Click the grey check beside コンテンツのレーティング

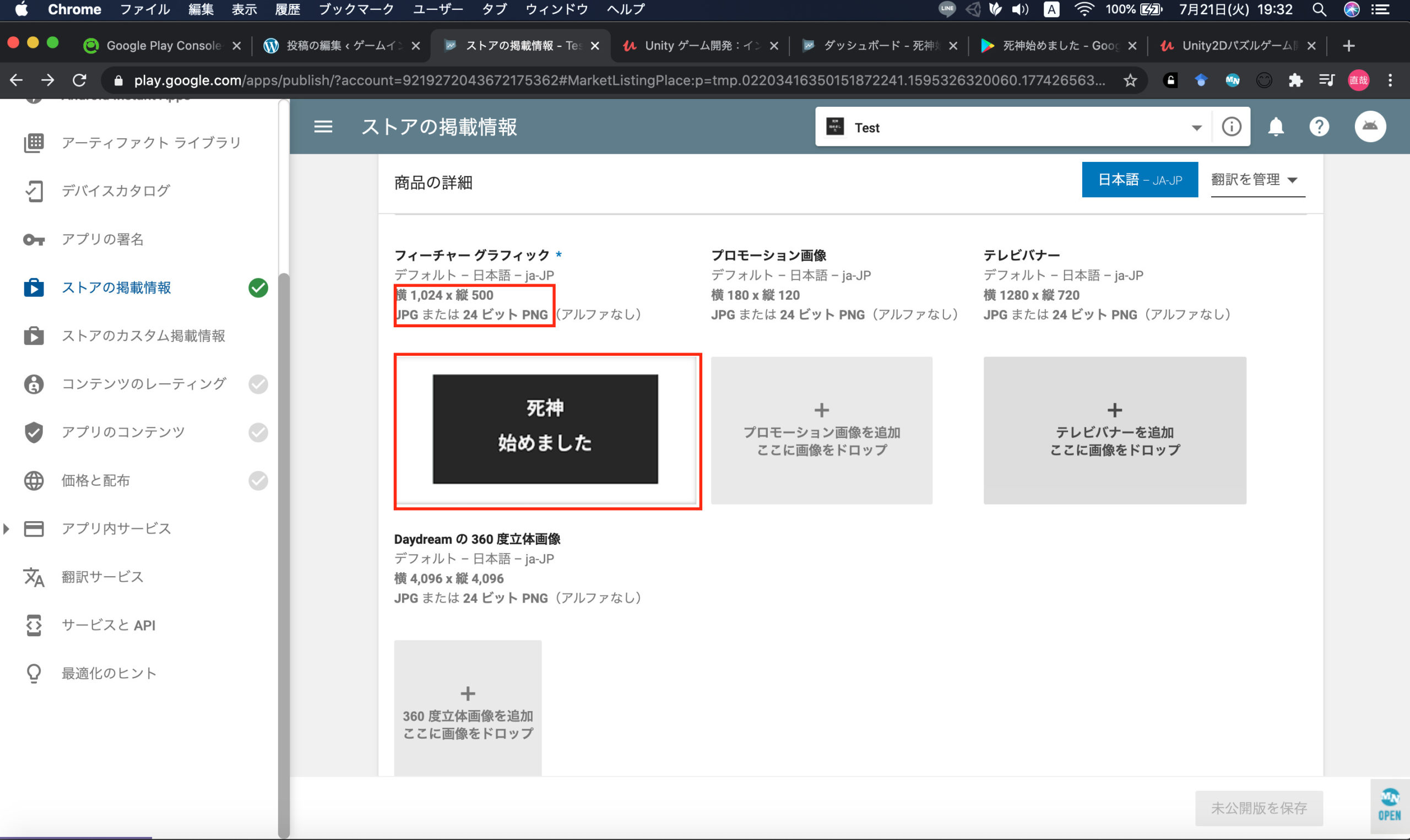[x=258, y=384]
